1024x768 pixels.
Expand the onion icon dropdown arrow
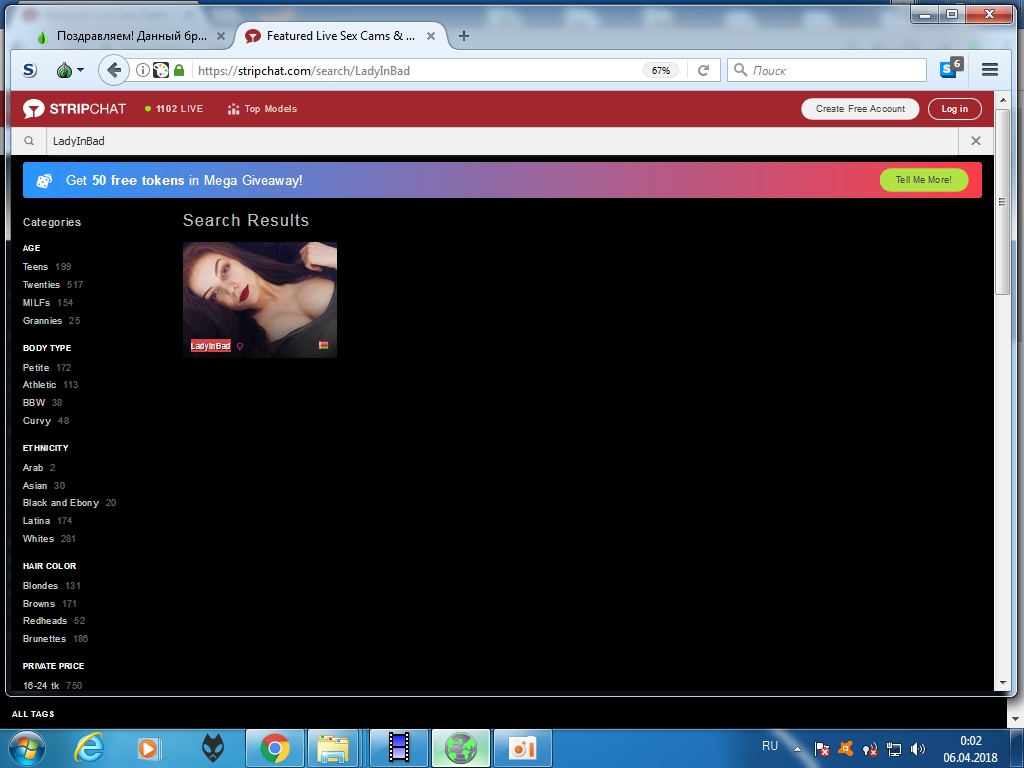coord(80,70)
